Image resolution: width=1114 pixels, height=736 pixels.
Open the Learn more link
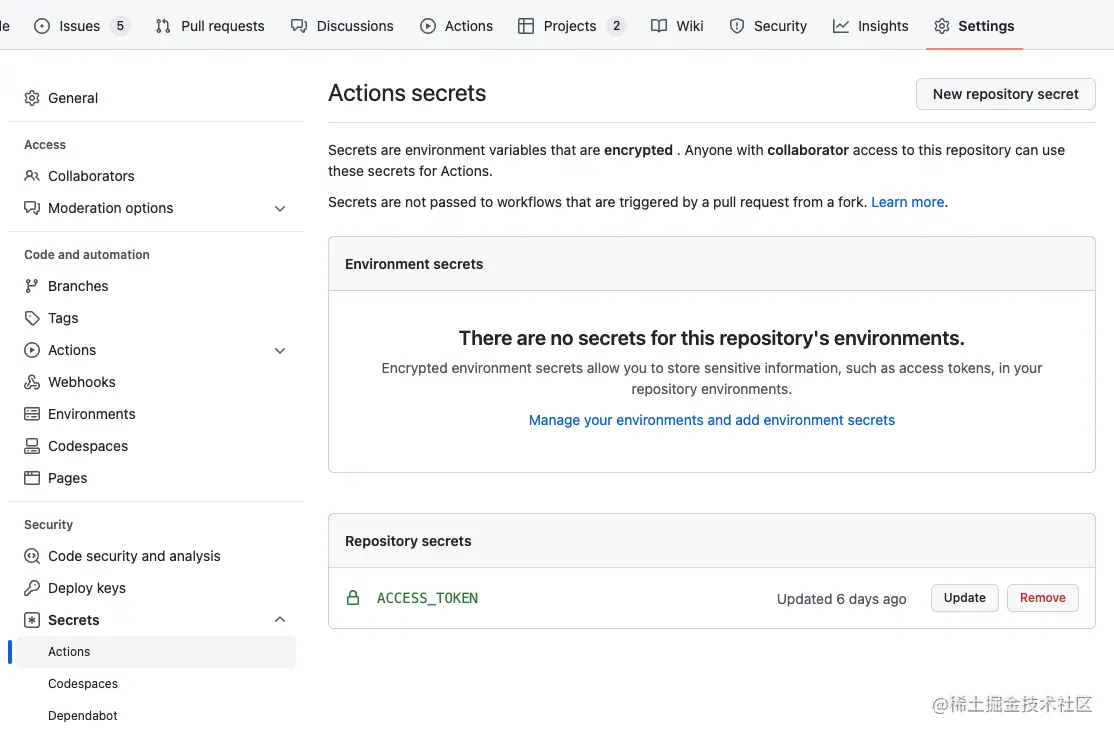(907, 202)
